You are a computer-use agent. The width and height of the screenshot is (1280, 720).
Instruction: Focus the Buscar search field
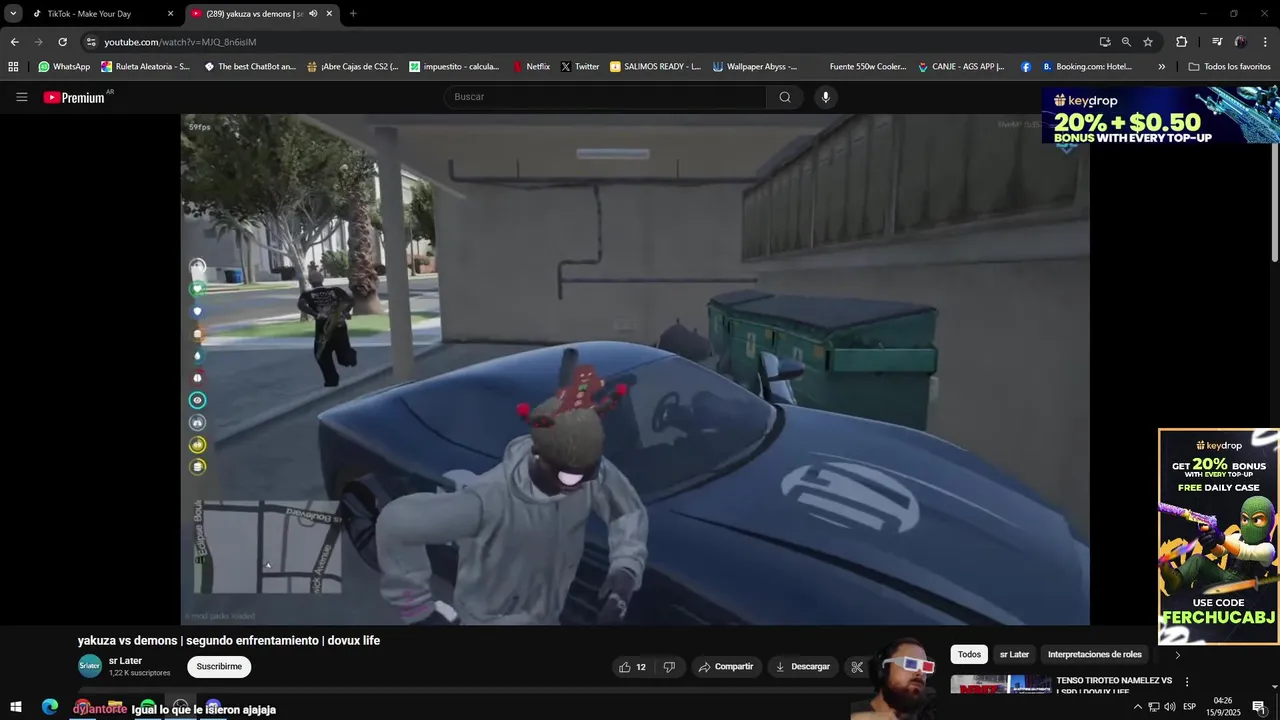[605, 97]
